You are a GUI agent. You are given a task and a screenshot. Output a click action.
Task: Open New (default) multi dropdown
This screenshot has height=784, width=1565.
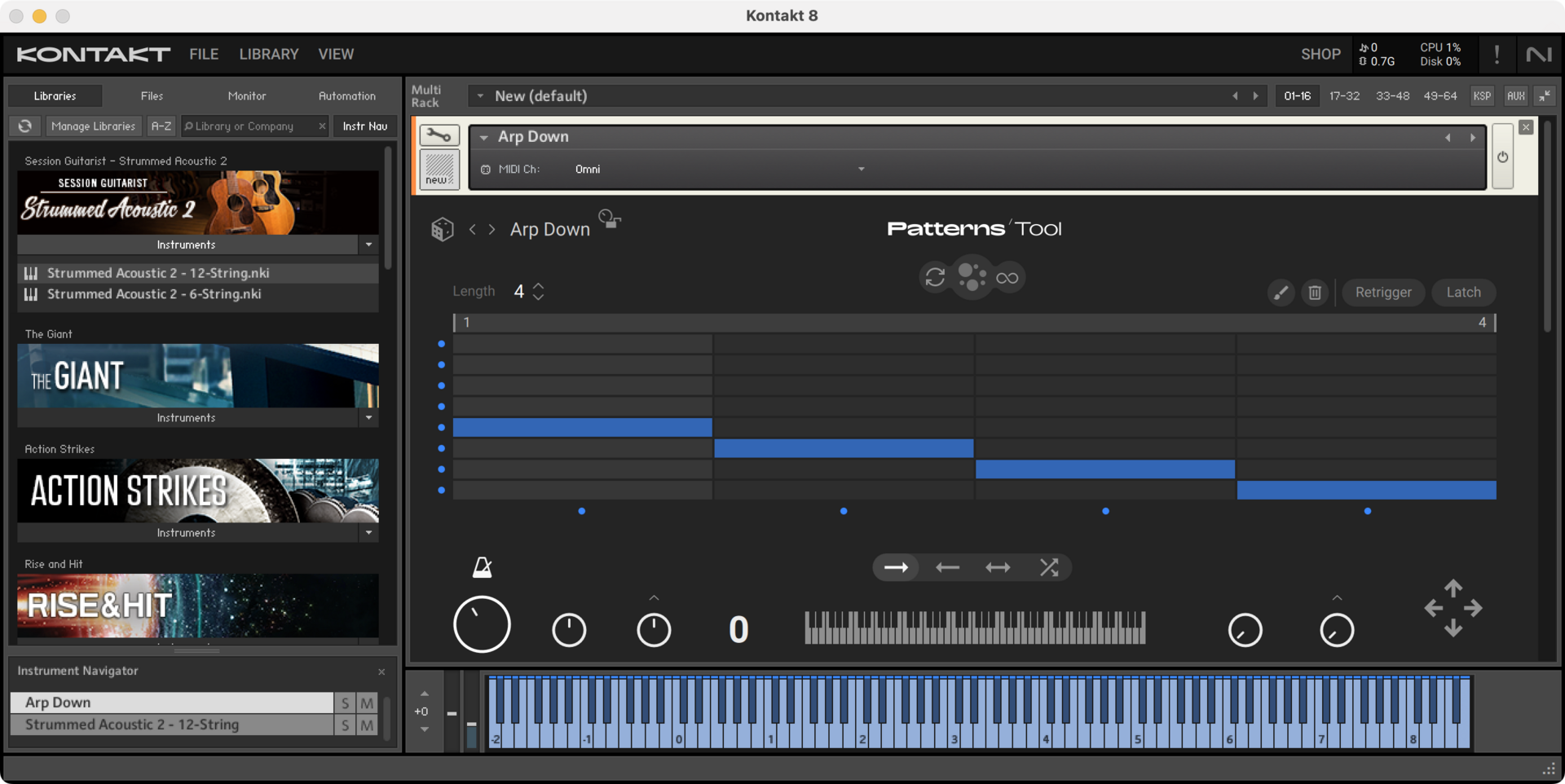(480, 96)
